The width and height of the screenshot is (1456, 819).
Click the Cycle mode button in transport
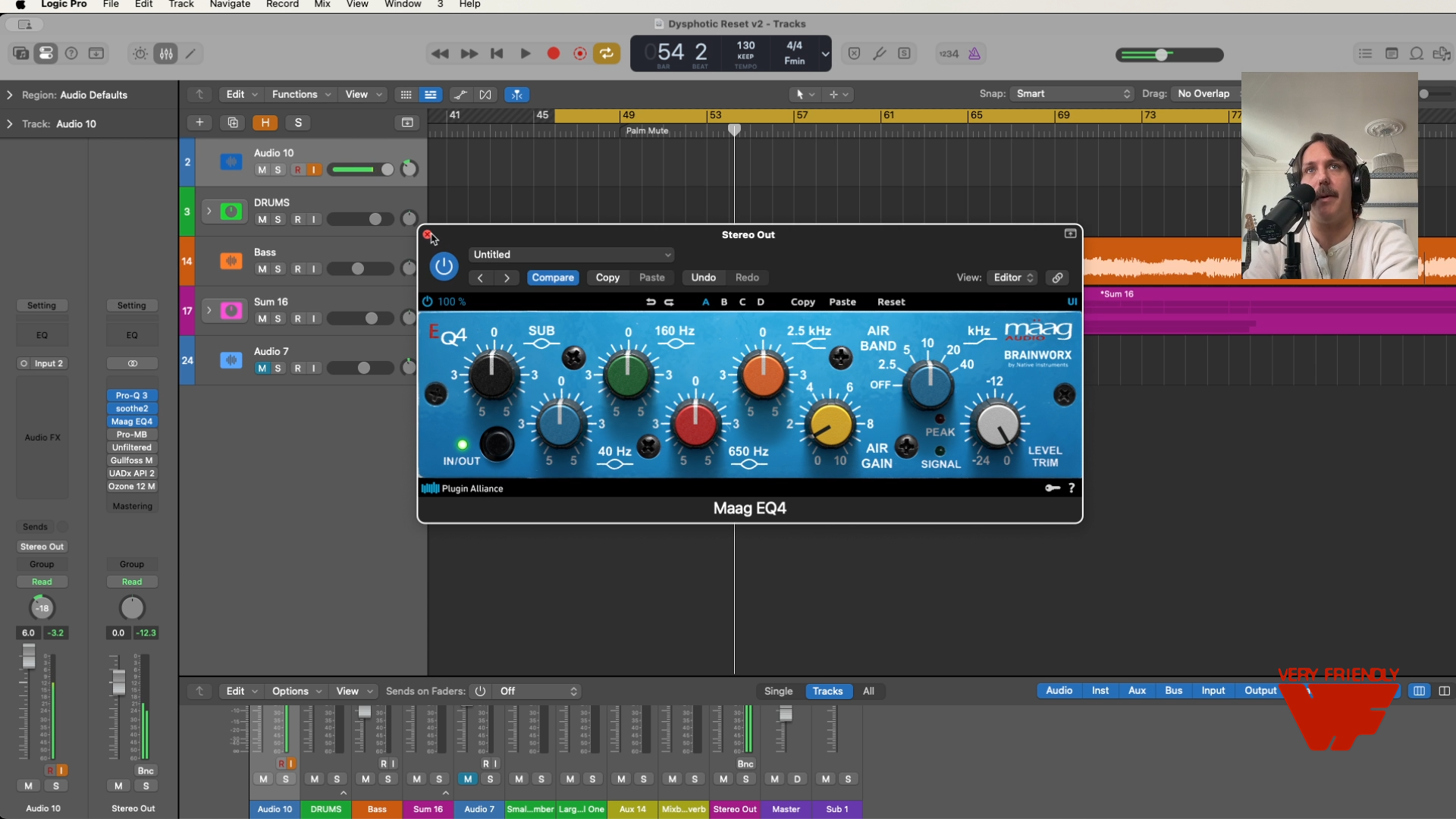tap(607, 54)
